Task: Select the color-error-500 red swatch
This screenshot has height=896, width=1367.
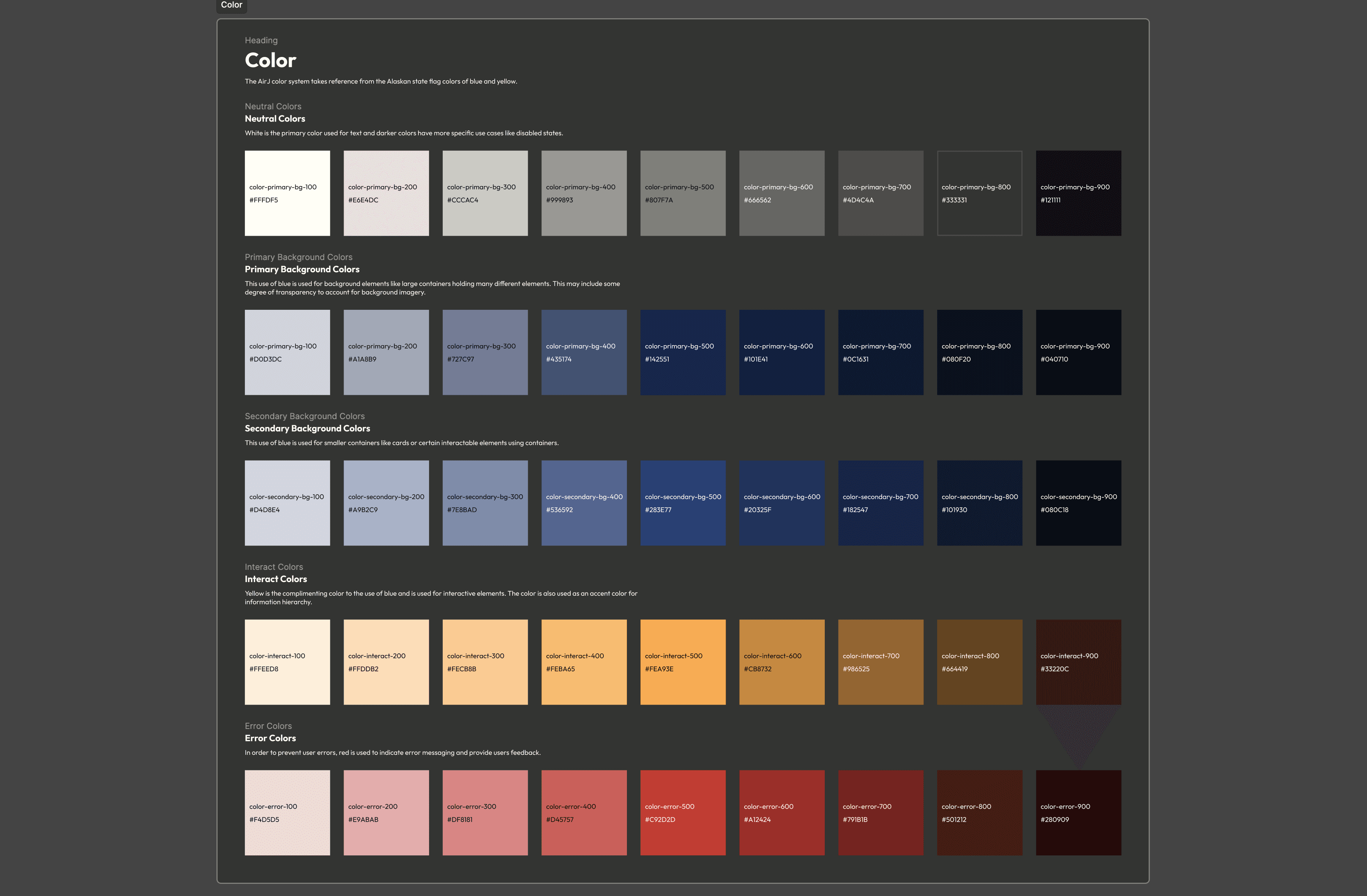Action: (683, 813)
